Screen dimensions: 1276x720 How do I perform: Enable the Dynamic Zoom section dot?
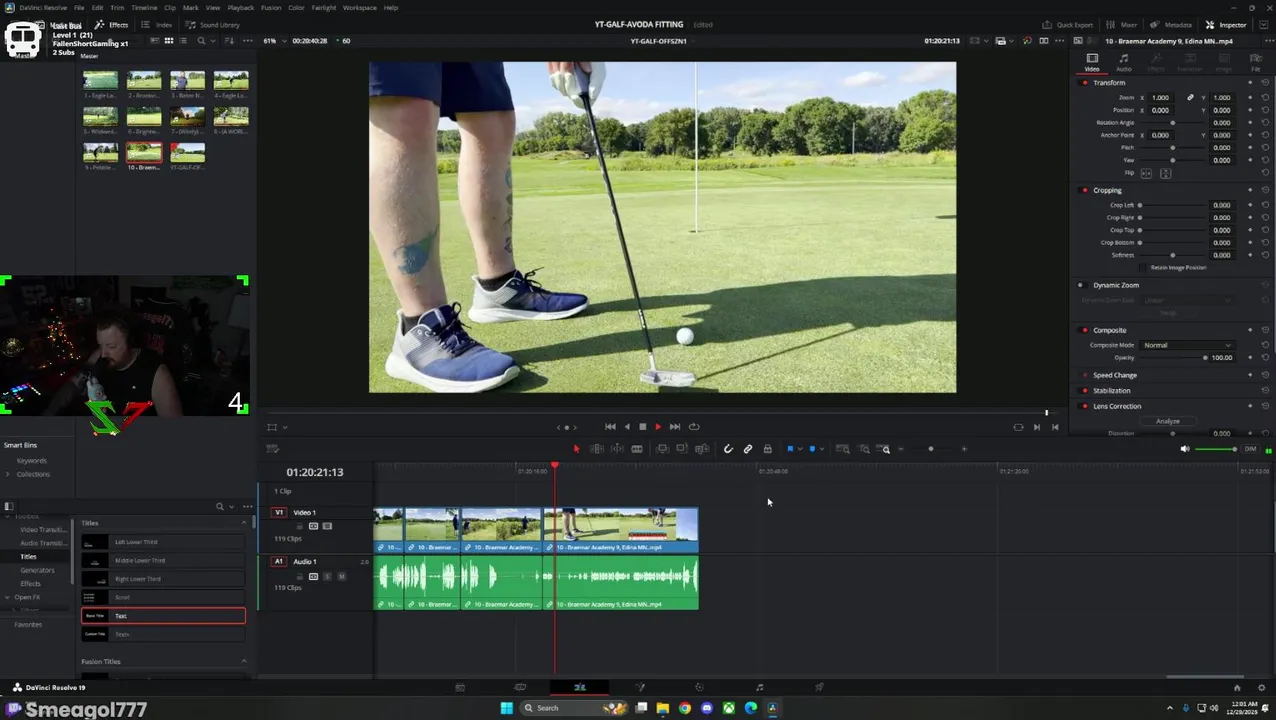point(1080,285)
